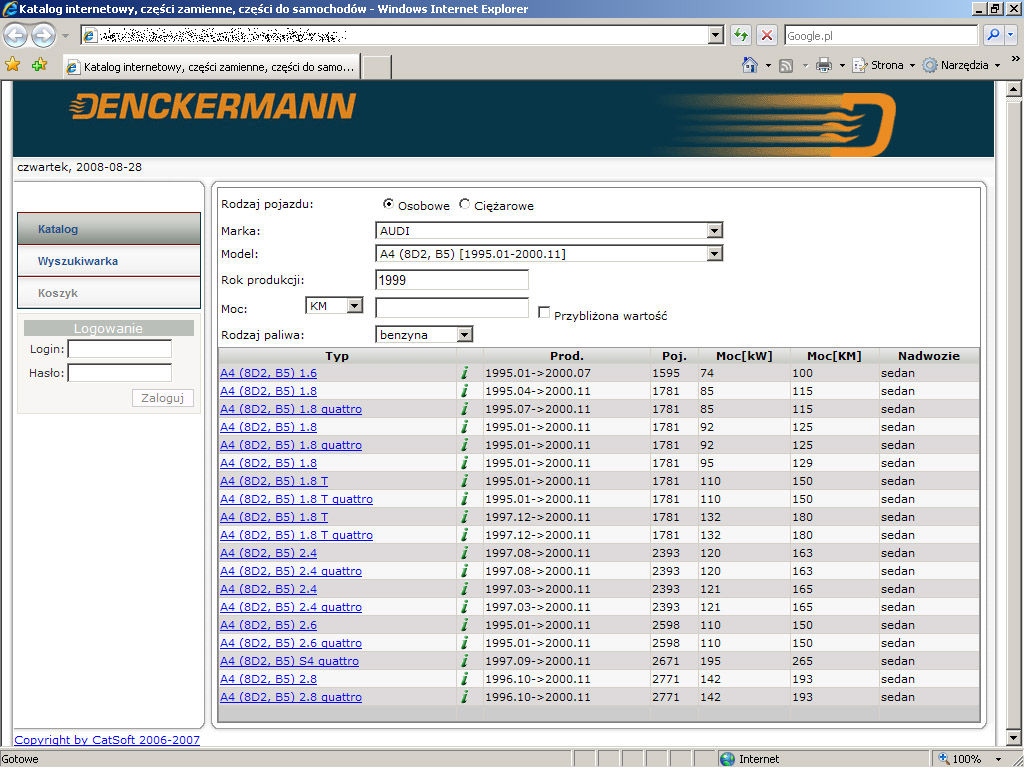Open the dropdown arrow next to the printer icon

tap(842, 65)
